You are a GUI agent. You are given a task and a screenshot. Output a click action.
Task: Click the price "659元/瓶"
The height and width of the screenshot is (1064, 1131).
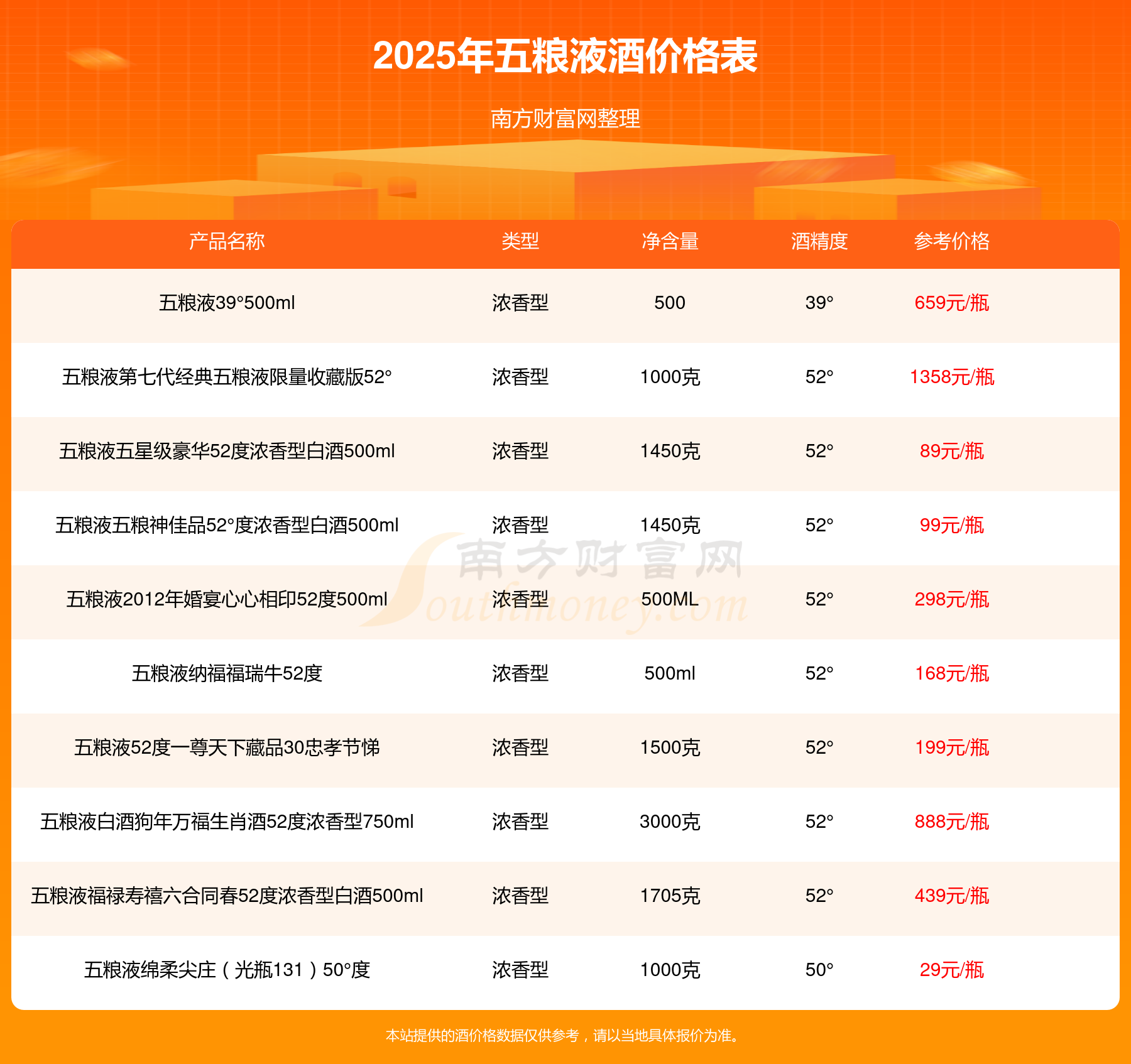pos(952,303)
